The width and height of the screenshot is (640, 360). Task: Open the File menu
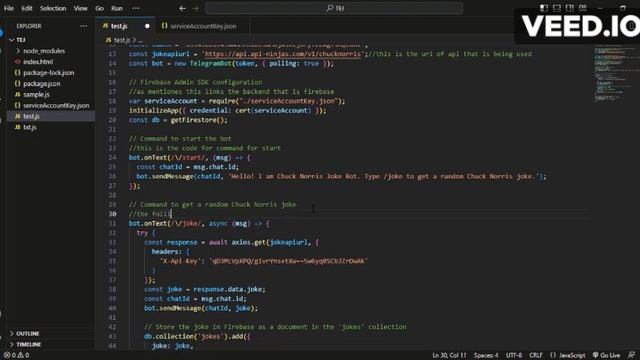tap(9, 8)
